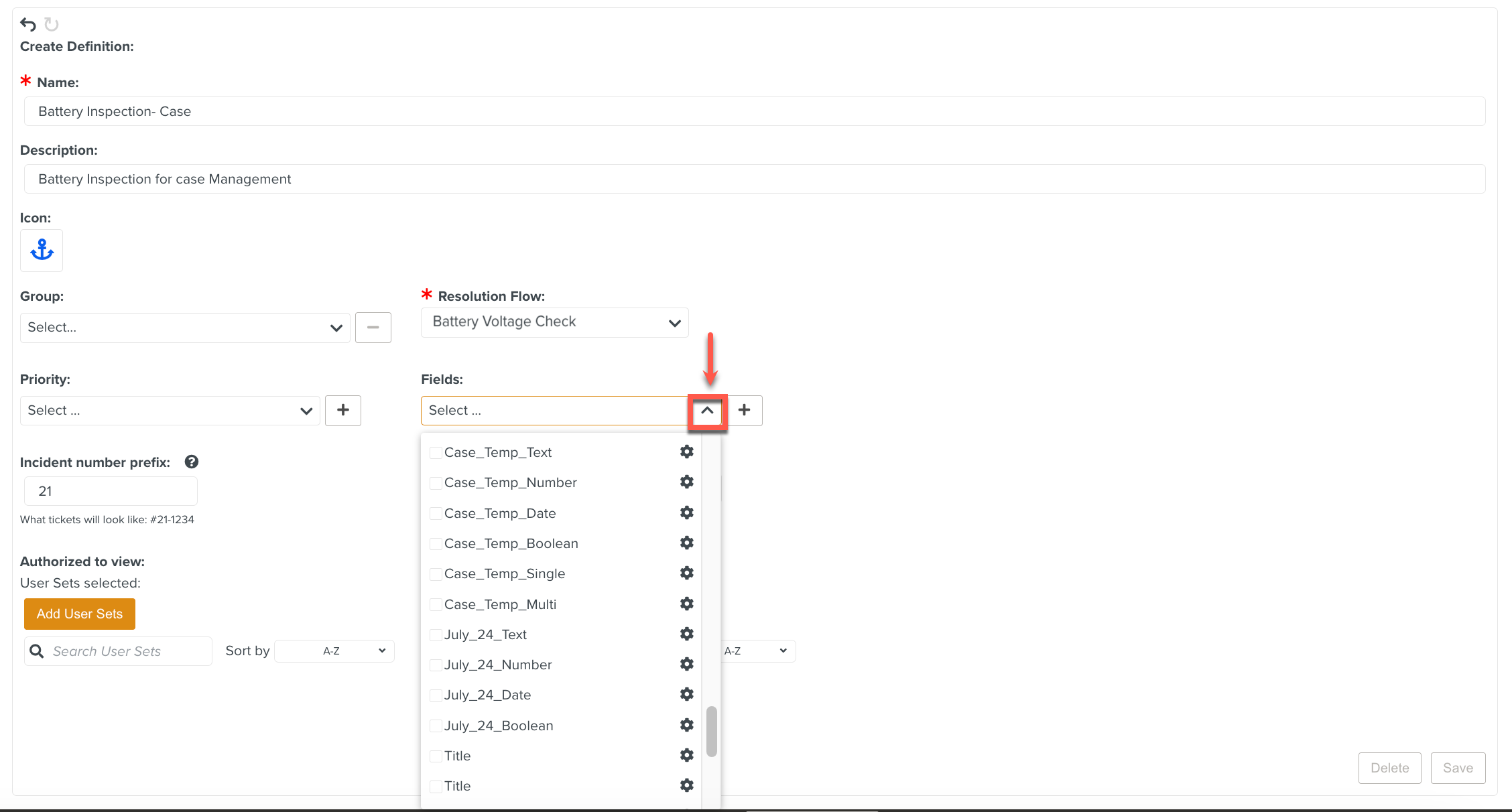Check the Case_Temp_Multi checkbox
Viewport: 1512px width, 812px height.
436,604
